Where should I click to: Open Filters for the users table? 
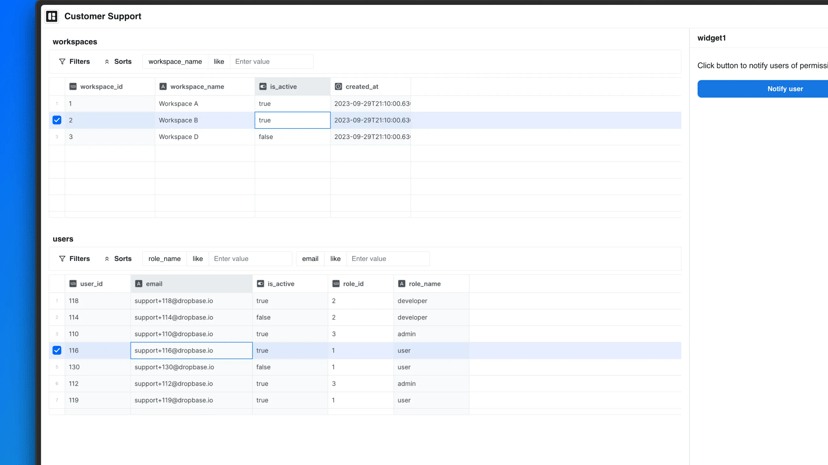tap(74, 259)
